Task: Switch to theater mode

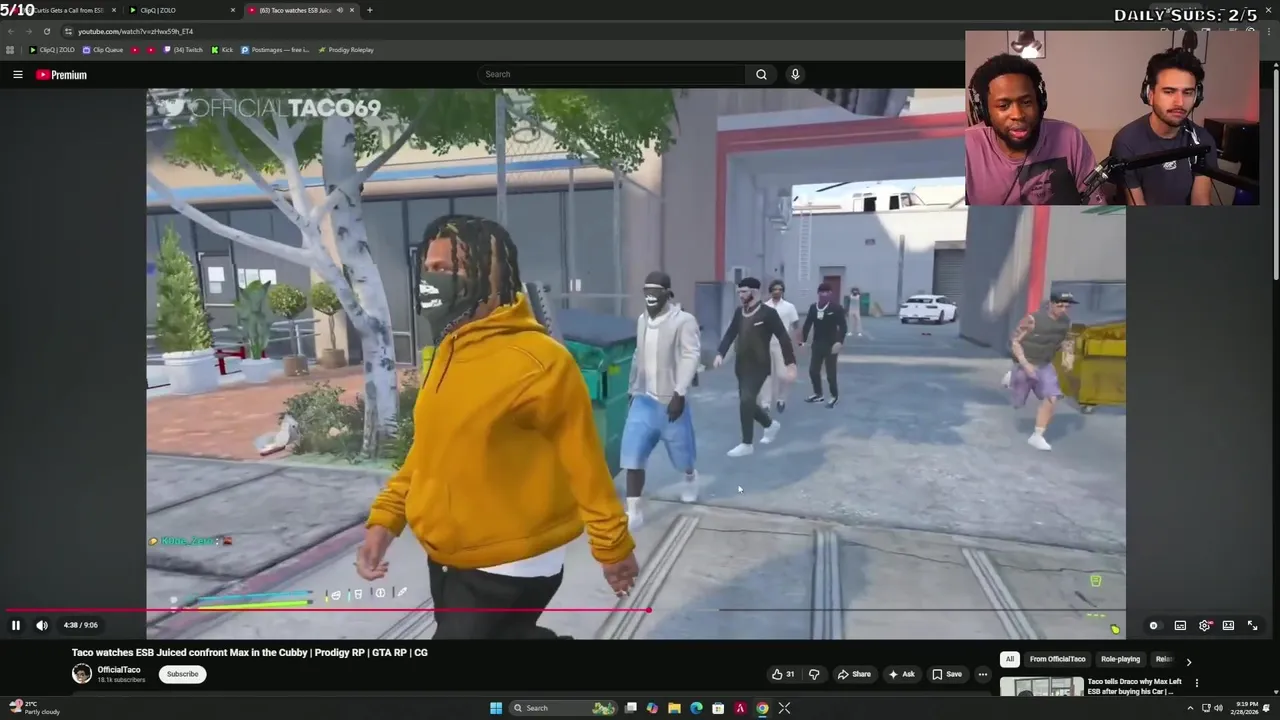Action: pos(1228,626)
